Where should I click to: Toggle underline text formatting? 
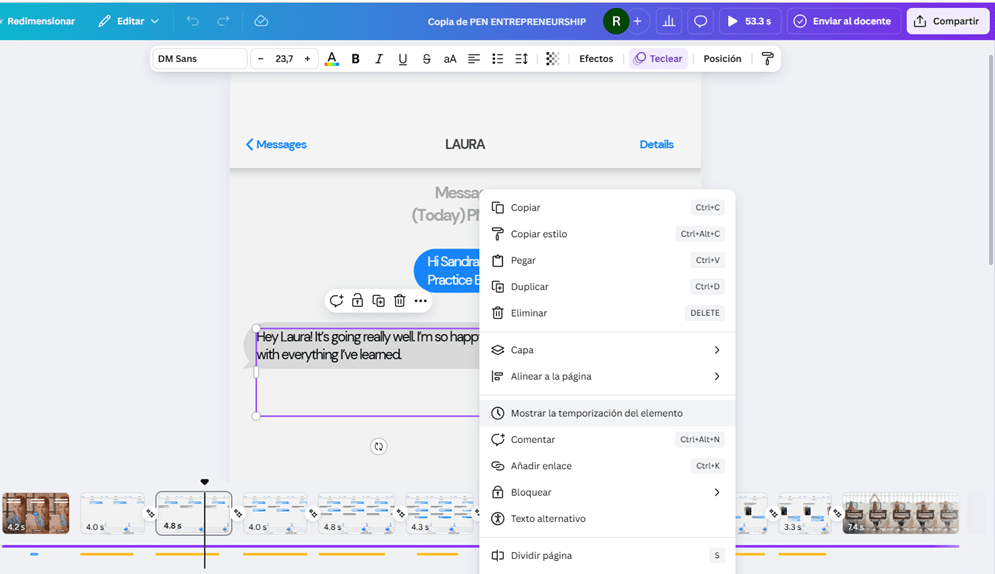click(403, 59)
